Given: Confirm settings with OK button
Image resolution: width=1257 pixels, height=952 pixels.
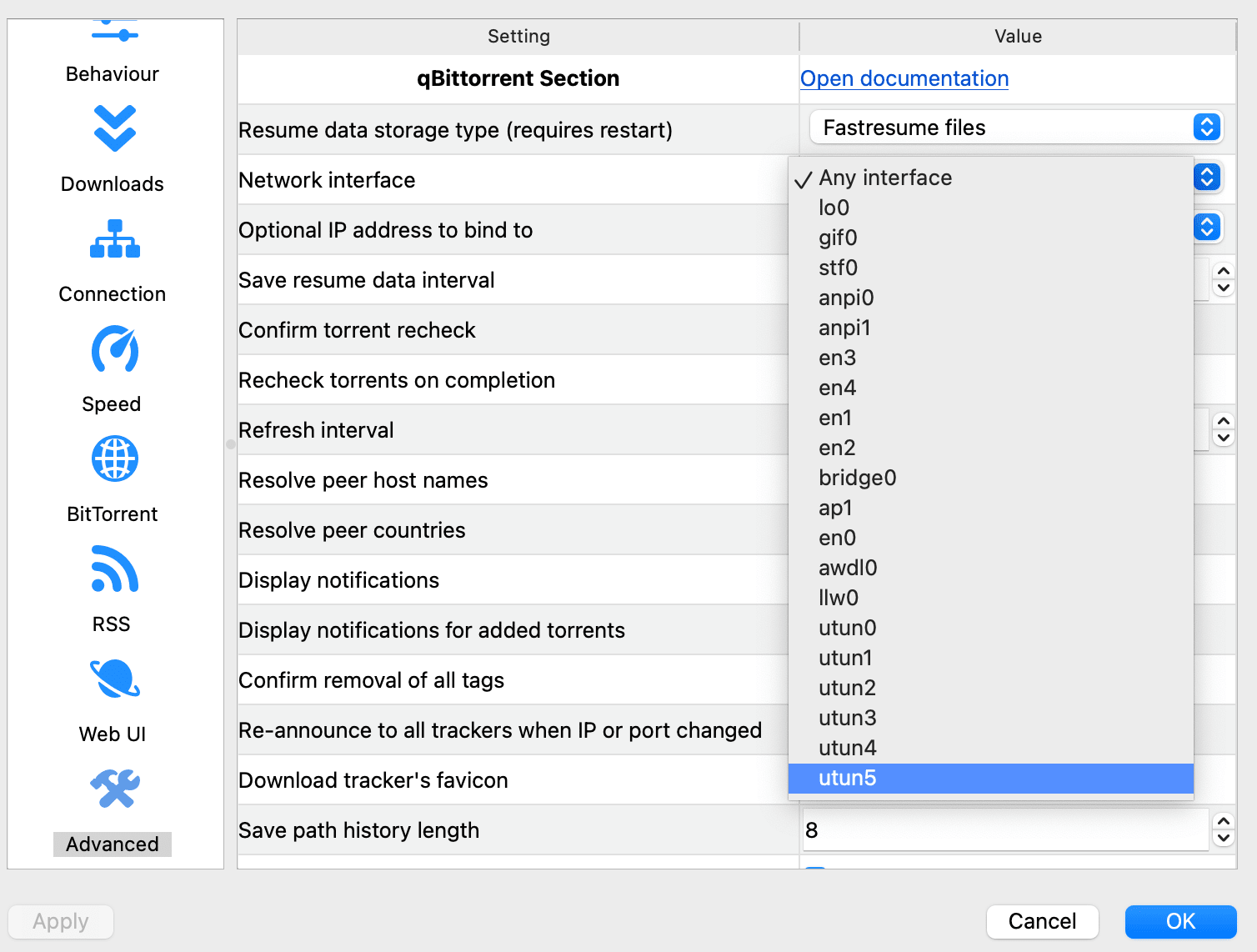Looking at the screenshot, I should pos(1180,921).
